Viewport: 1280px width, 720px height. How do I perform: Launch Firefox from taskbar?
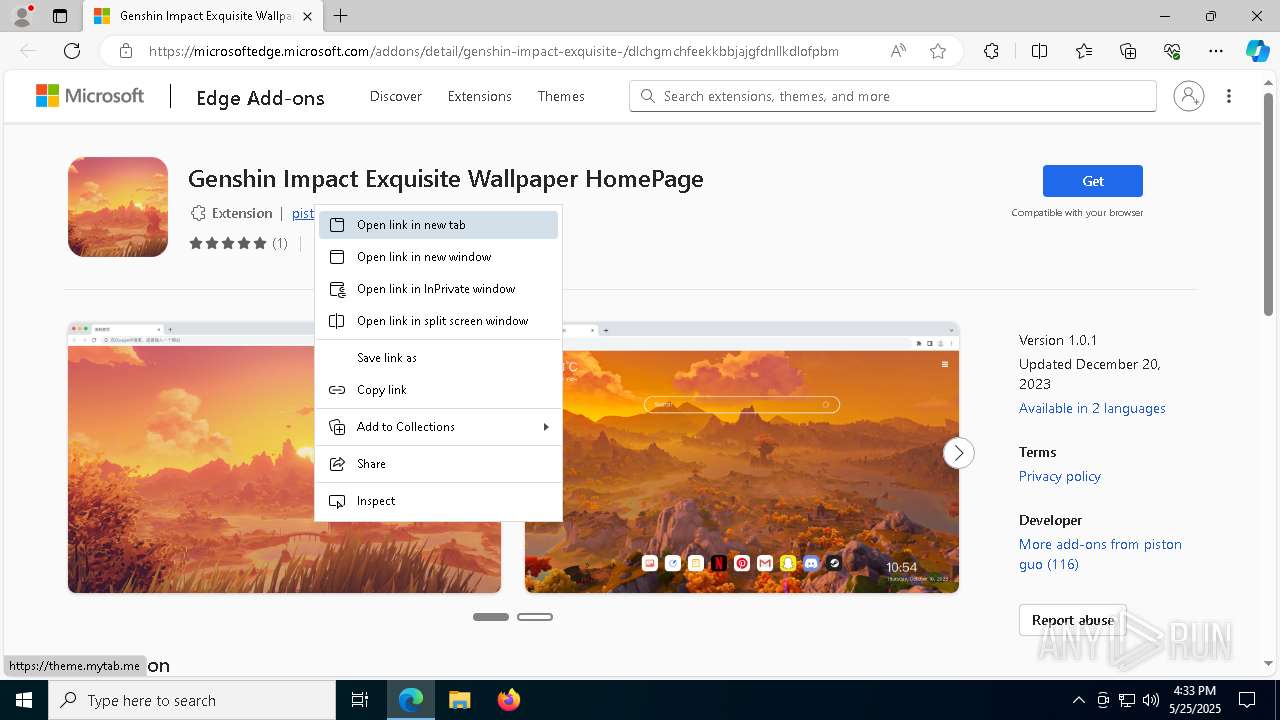tap(509, 700)
